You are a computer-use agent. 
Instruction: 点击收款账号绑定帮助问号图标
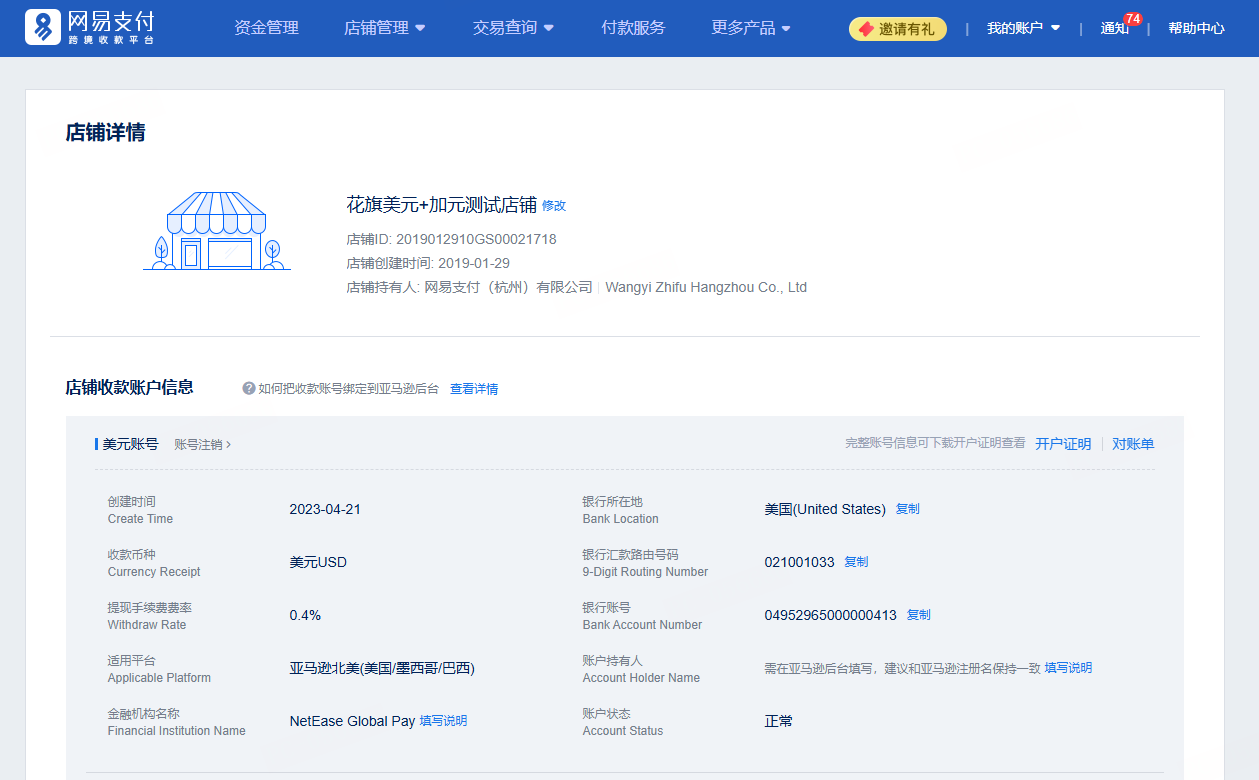247,388
